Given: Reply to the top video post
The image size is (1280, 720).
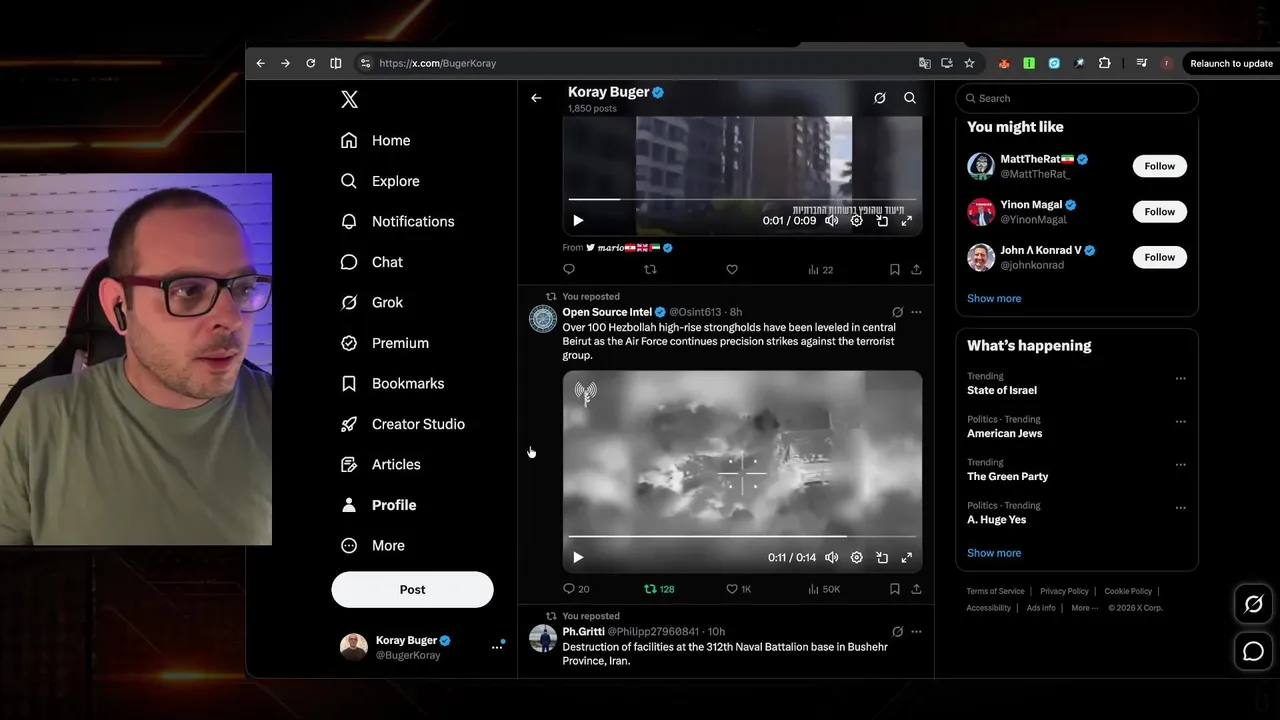Looking at the screenshot, I should 569,269.
